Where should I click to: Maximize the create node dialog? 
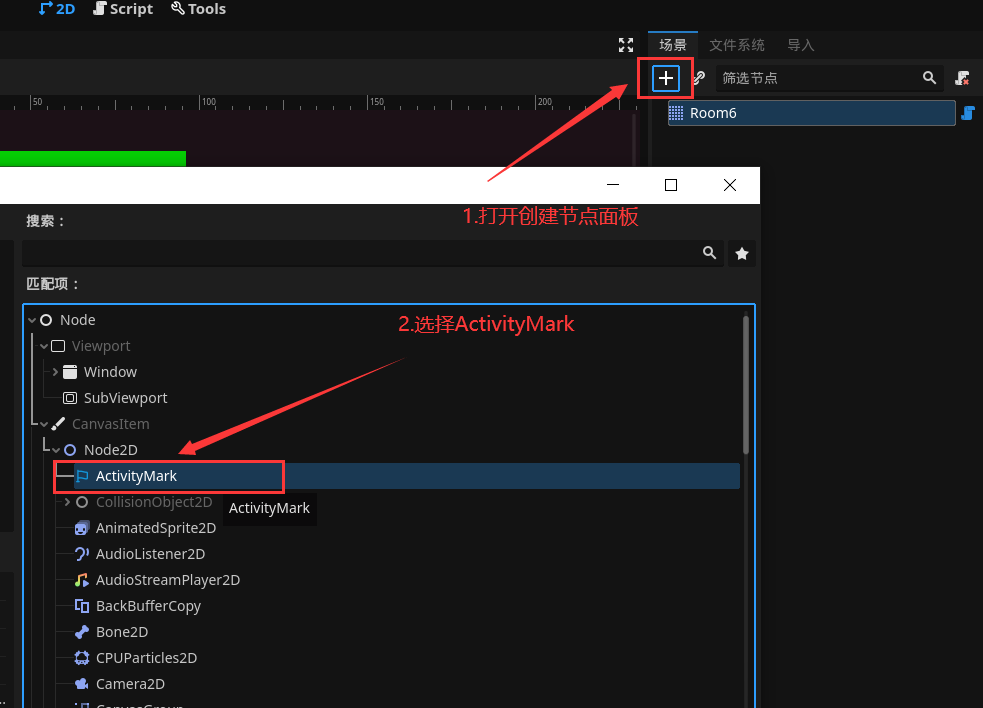tap(671, 185)
